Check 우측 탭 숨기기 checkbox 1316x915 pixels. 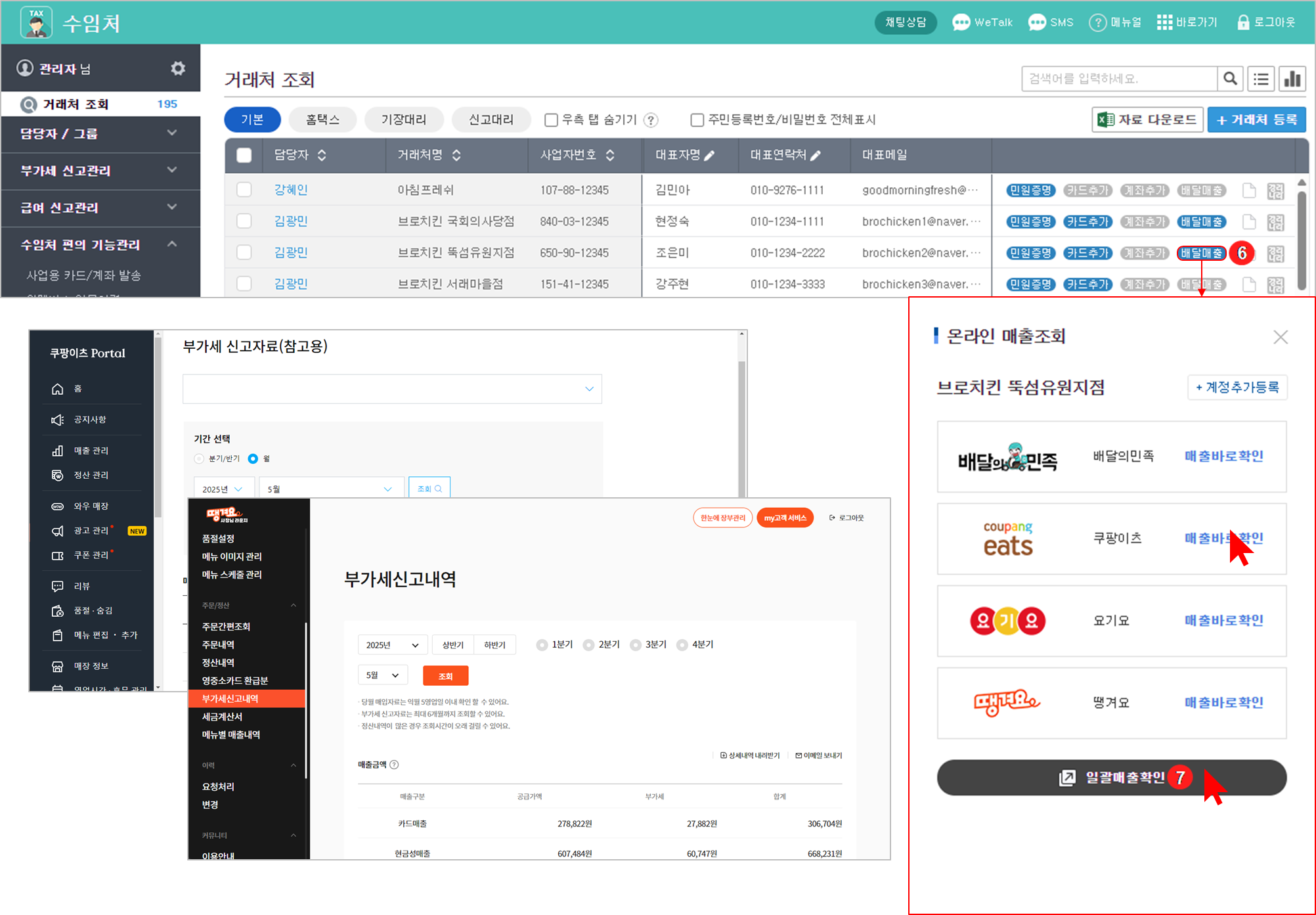tap(551, 120)
